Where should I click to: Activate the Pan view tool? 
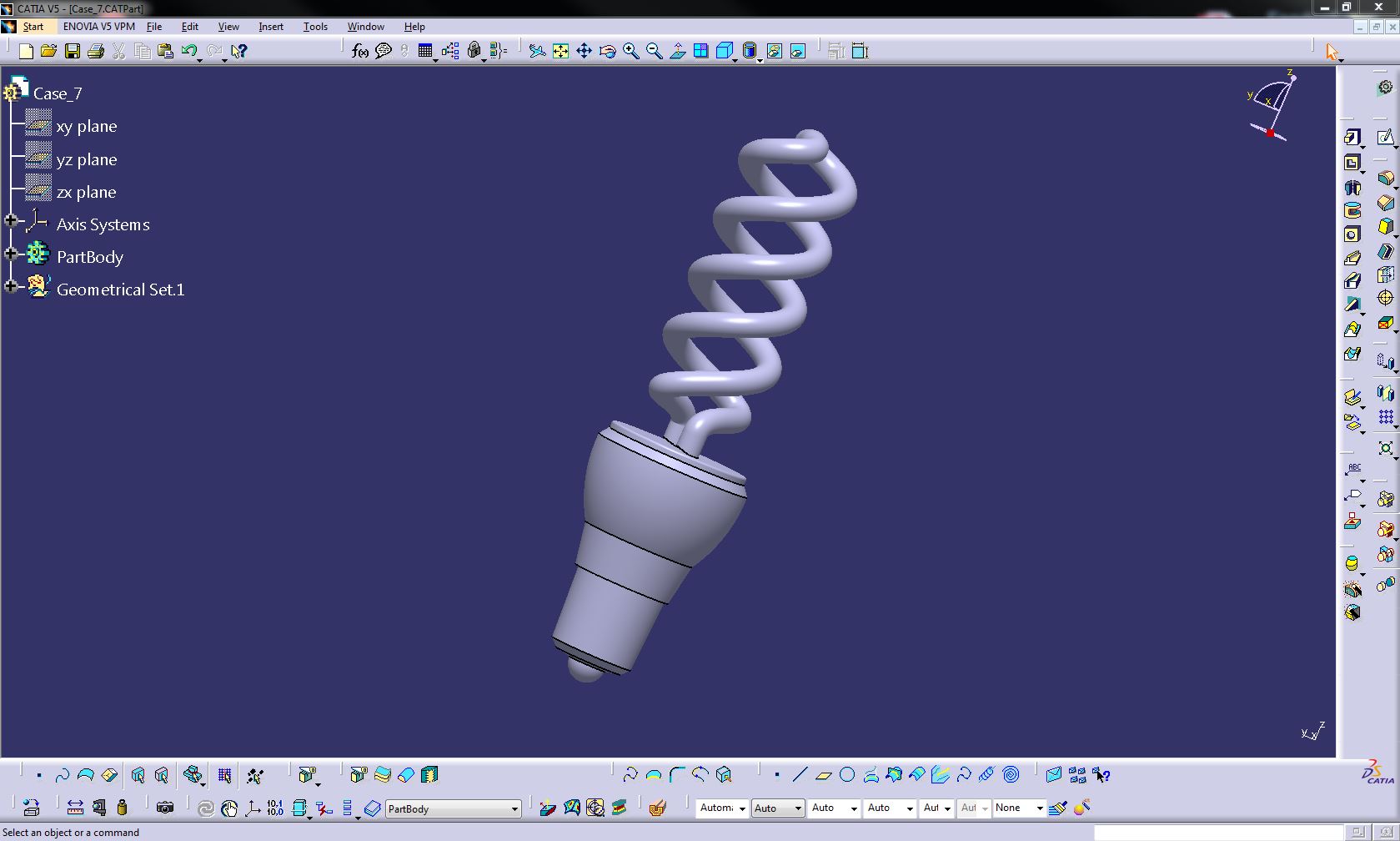[x=584, y=51]
